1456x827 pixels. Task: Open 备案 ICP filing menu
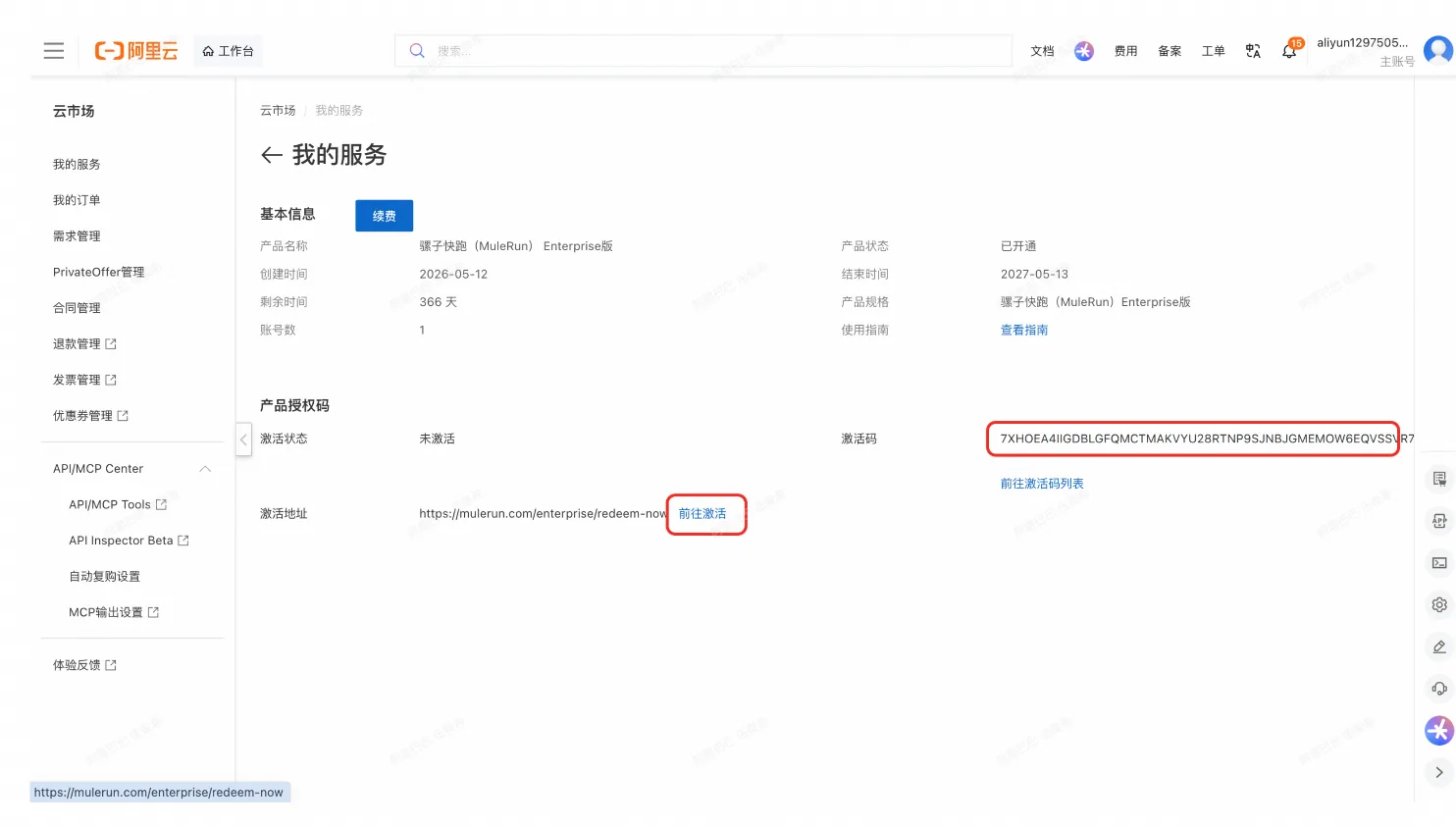click(x=1170, y=51)
